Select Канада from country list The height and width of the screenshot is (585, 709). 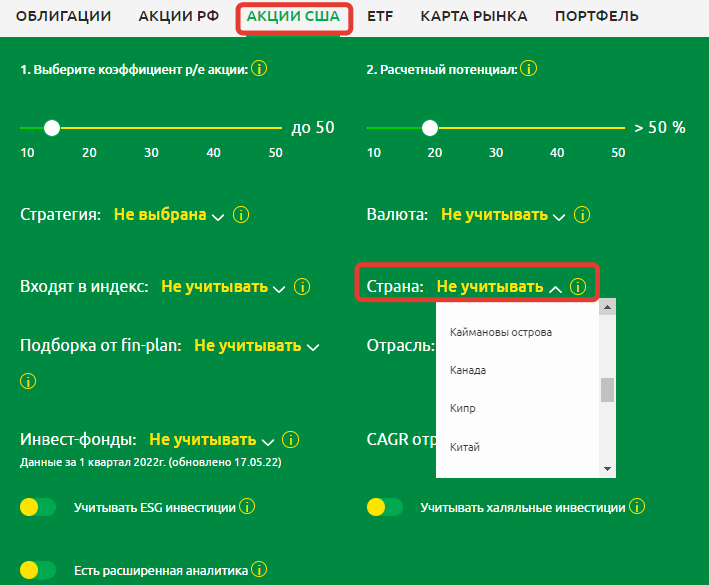[468, 370]
